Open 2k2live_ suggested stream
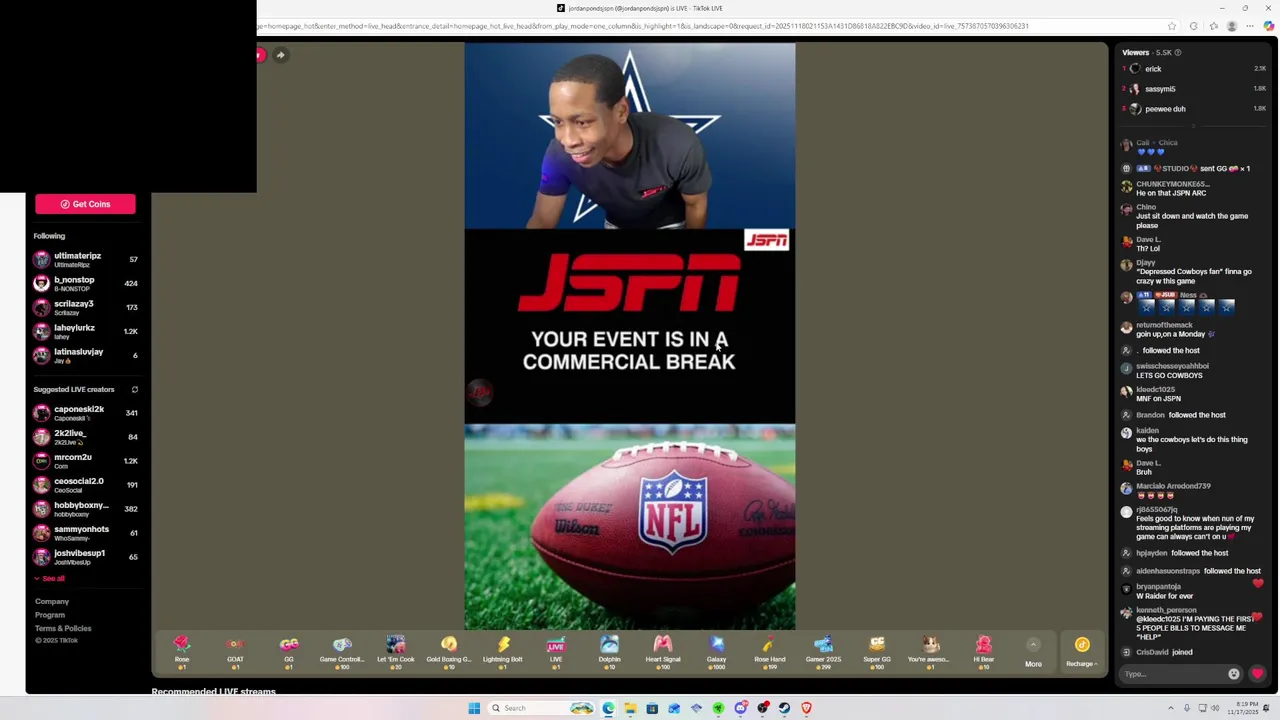 [85, 437]
